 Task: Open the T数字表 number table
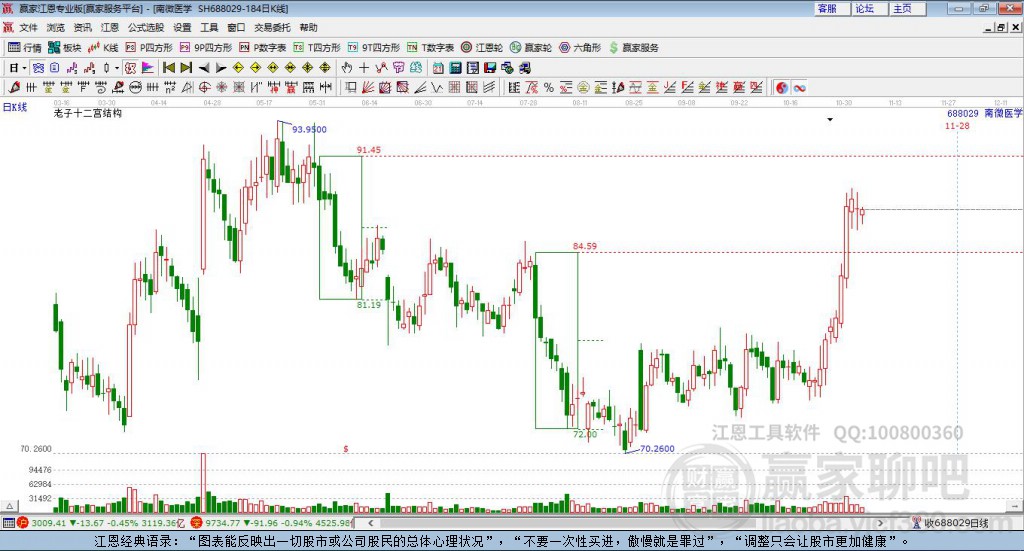tap(430, 48)
